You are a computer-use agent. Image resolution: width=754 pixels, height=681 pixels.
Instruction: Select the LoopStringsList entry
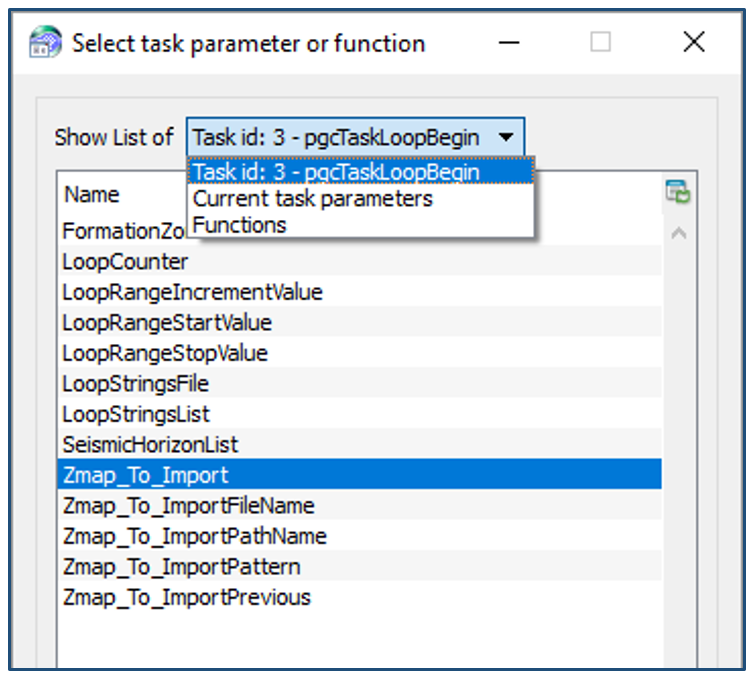point(136,414)
